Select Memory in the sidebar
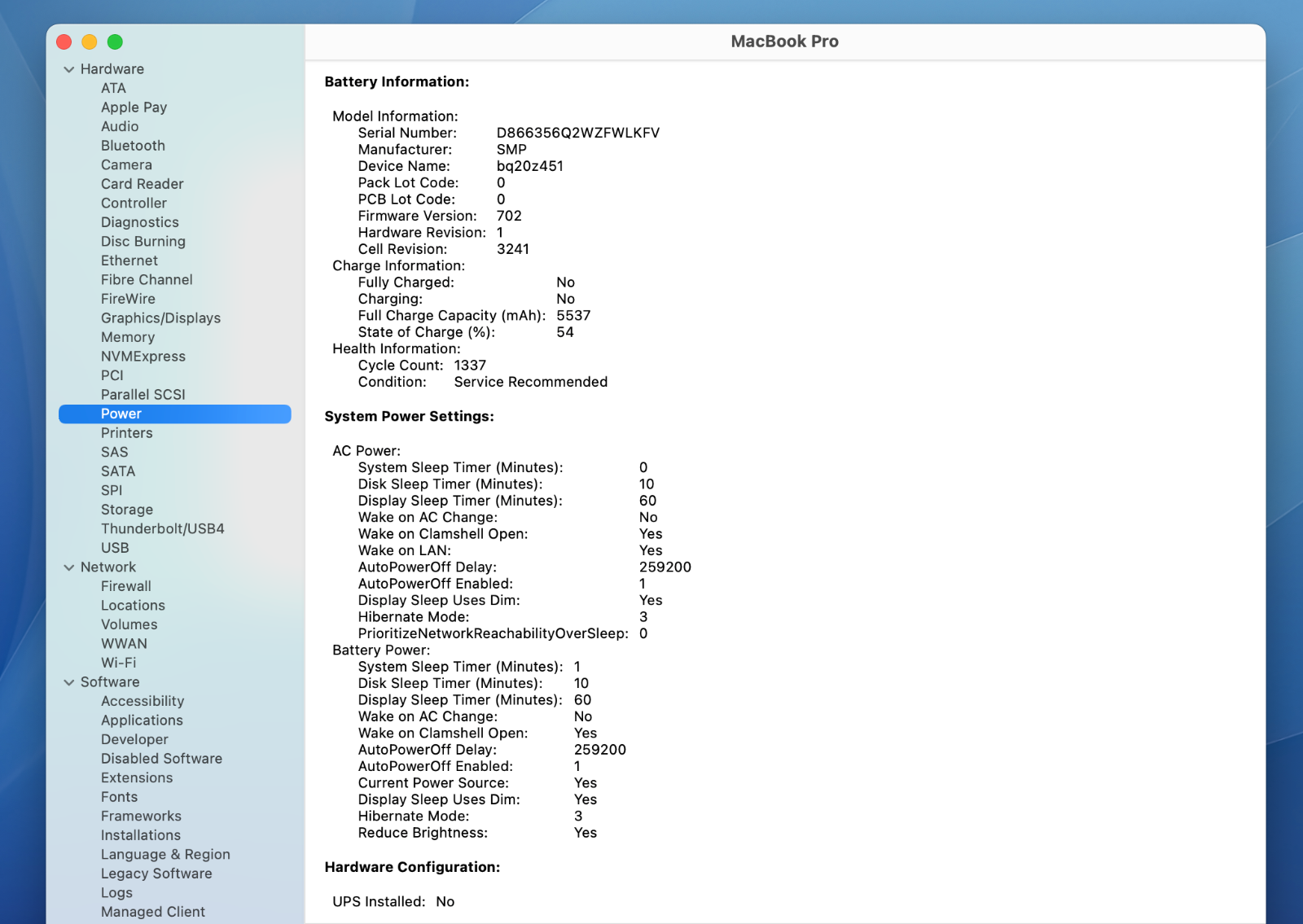The width and height of the screenshot is (1303, 924). tap(127, 337)
